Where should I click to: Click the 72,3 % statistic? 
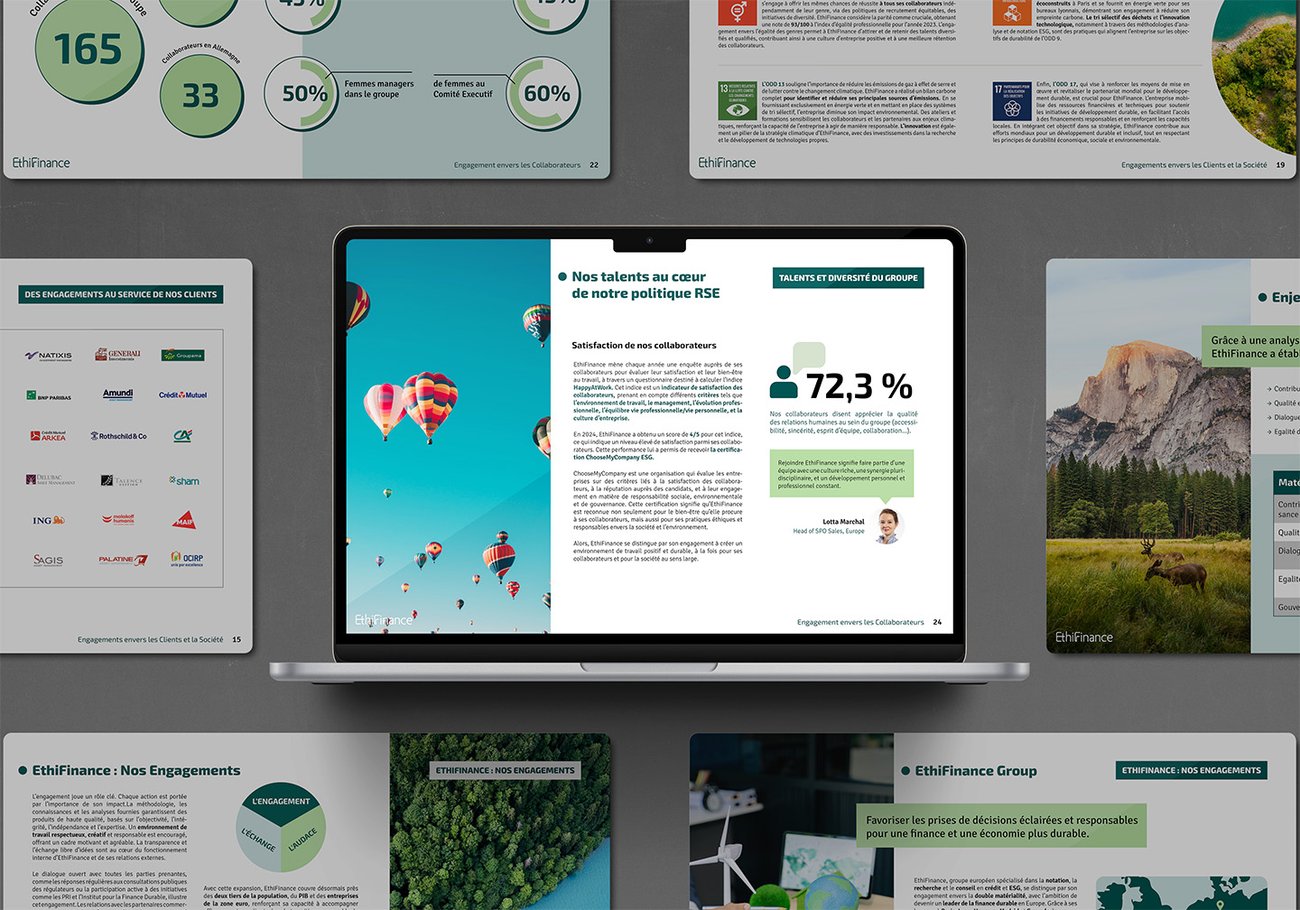point(859,385)
